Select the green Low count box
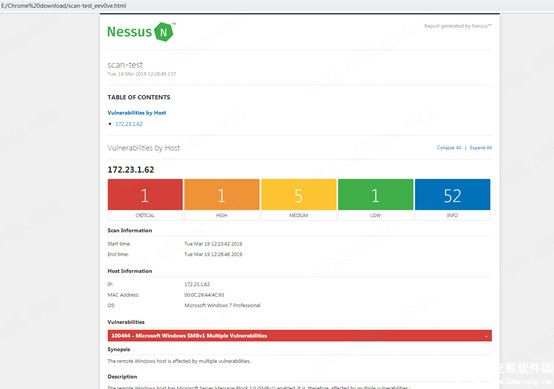The height and width of the screenshot is (389, 554). pos(375,194)
